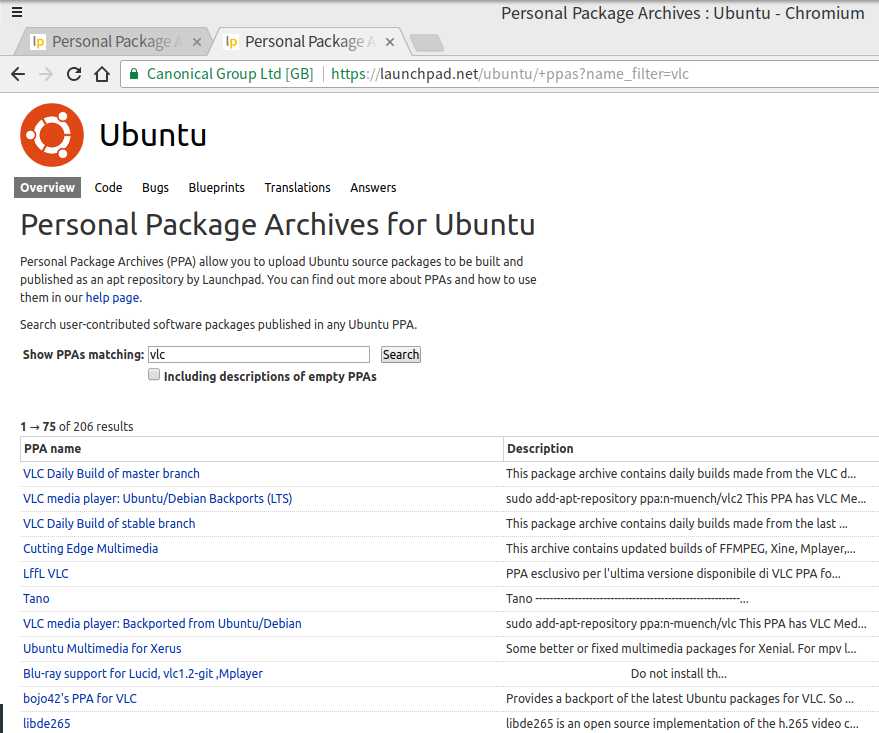Open VLC media player: Backported from Ubuntu/Debian
Image resolution: width=879 pixels, height=733 pixels.
162,623
